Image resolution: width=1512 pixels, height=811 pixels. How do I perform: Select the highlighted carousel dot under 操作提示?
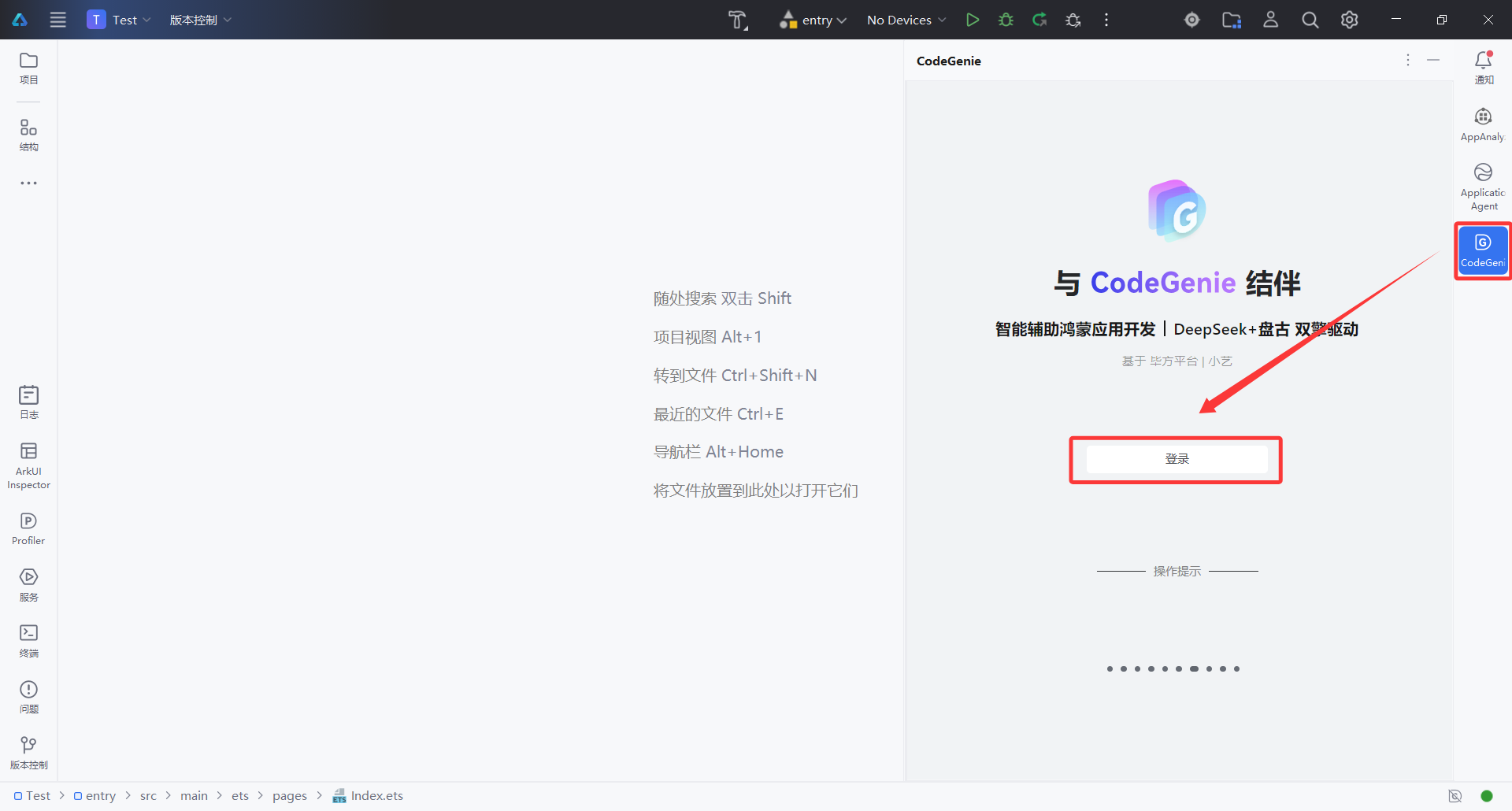(1194, 668)
